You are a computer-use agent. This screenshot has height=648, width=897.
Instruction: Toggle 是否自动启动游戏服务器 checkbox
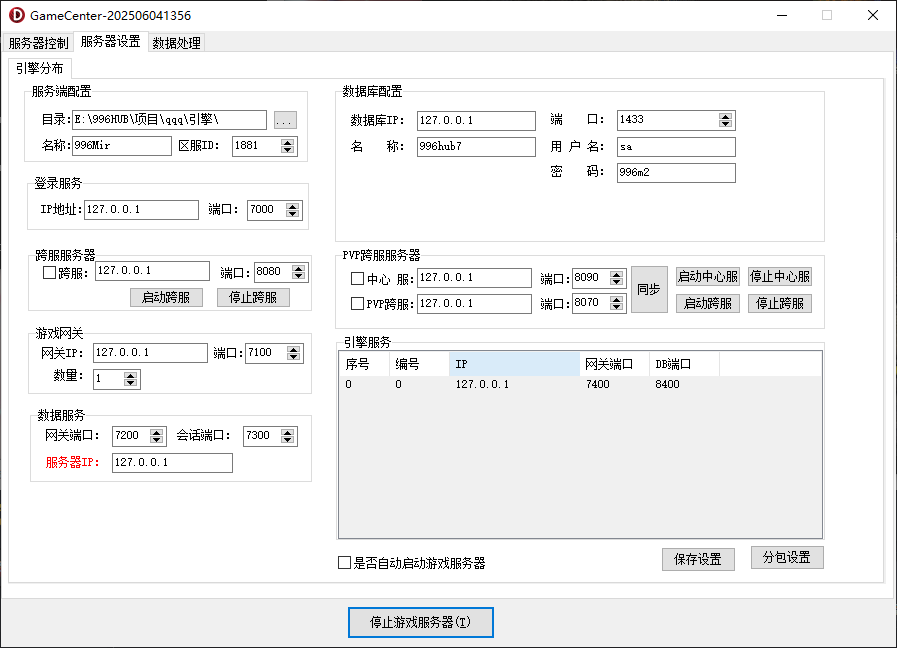tap(344, 563)
